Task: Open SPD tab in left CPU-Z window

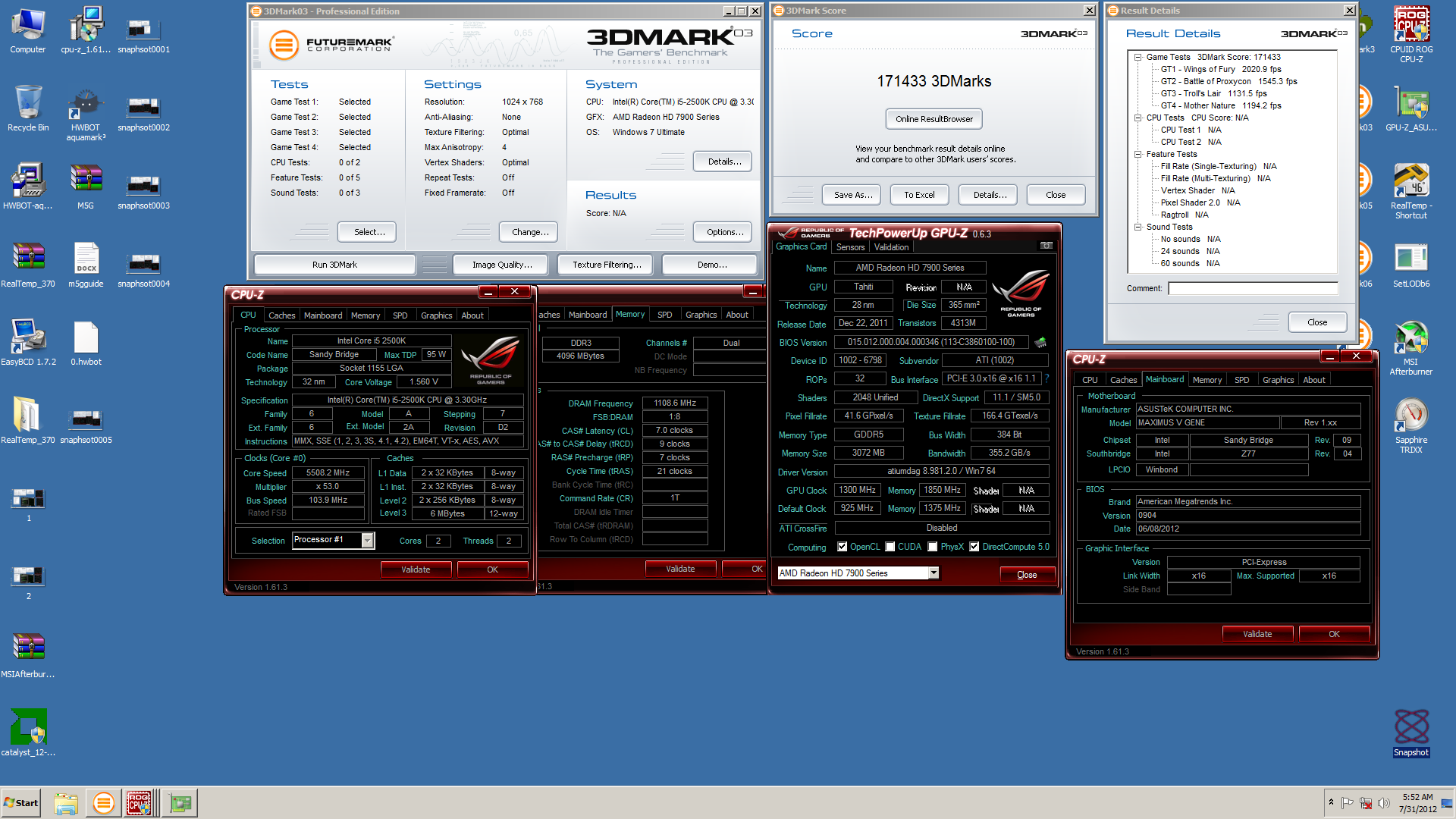Action: [400, 315]
